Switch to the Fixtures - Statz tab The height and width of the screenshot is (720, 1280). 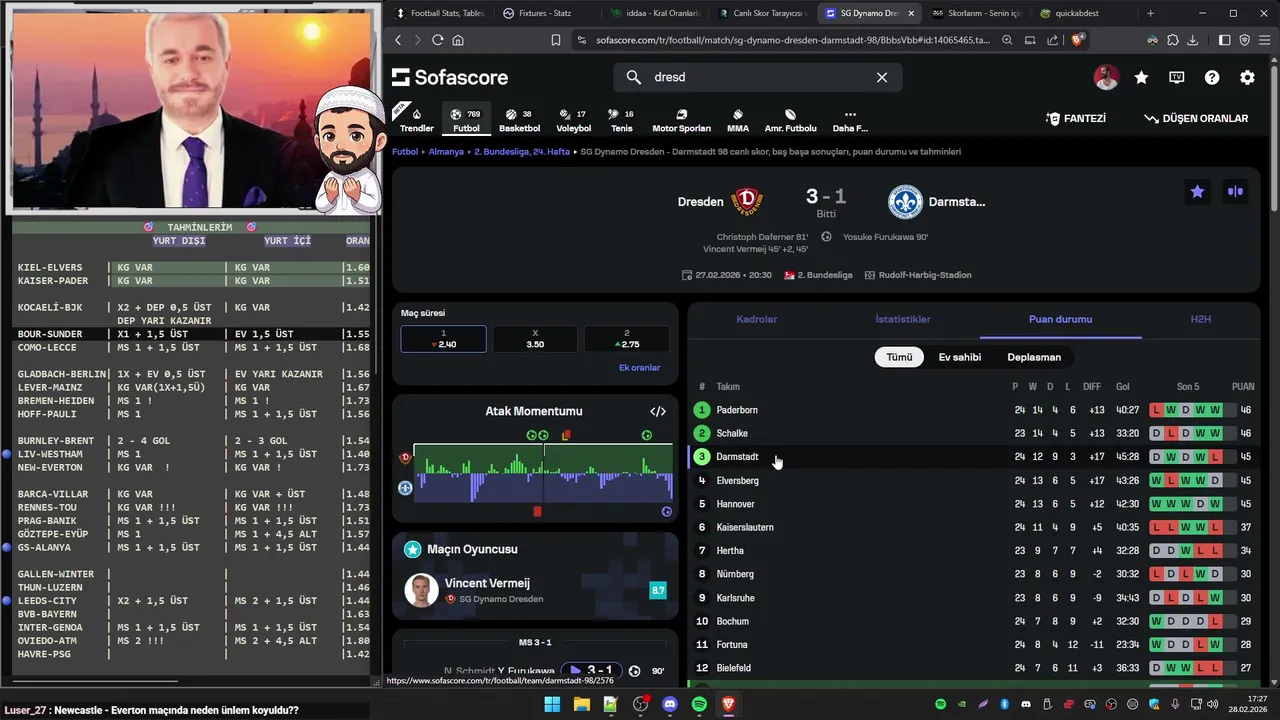pos(545,13)
